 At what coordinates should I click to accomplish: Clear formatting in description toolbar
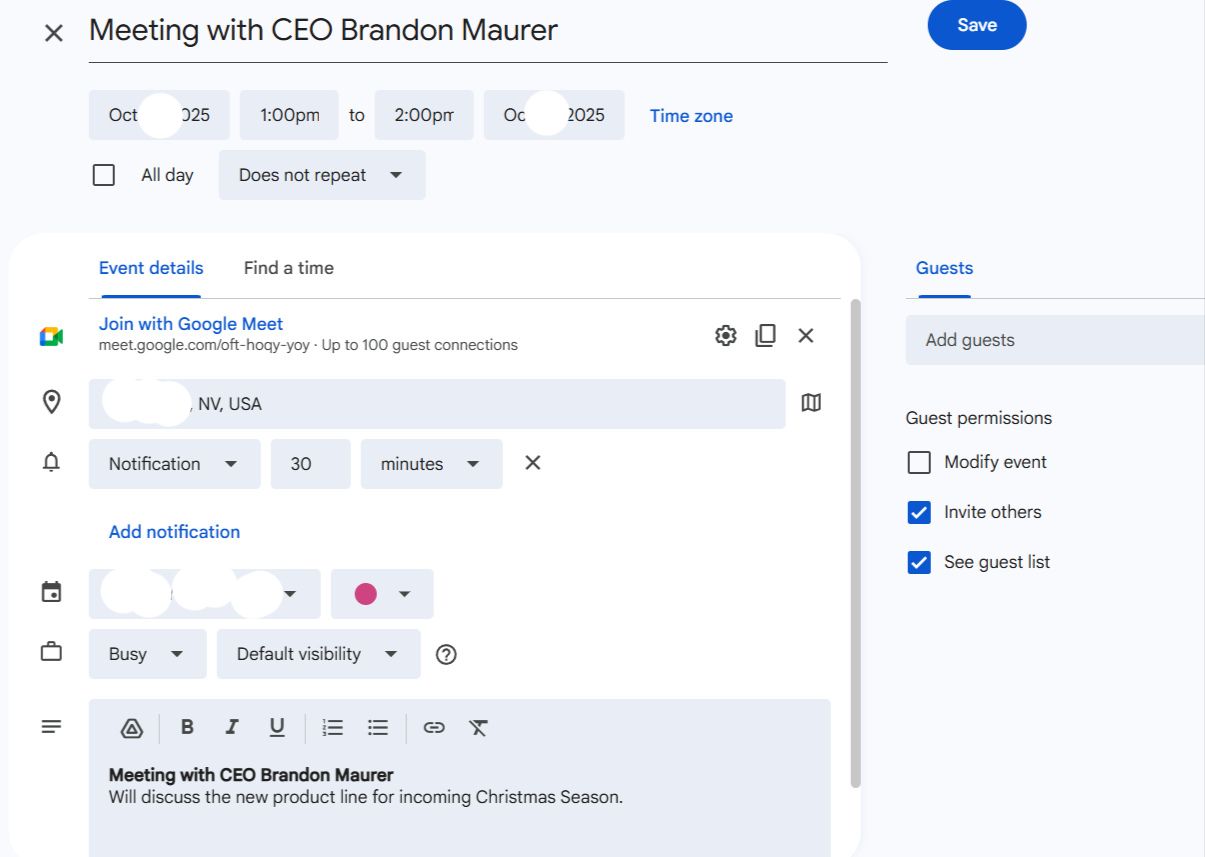click(x=478, y=728)
